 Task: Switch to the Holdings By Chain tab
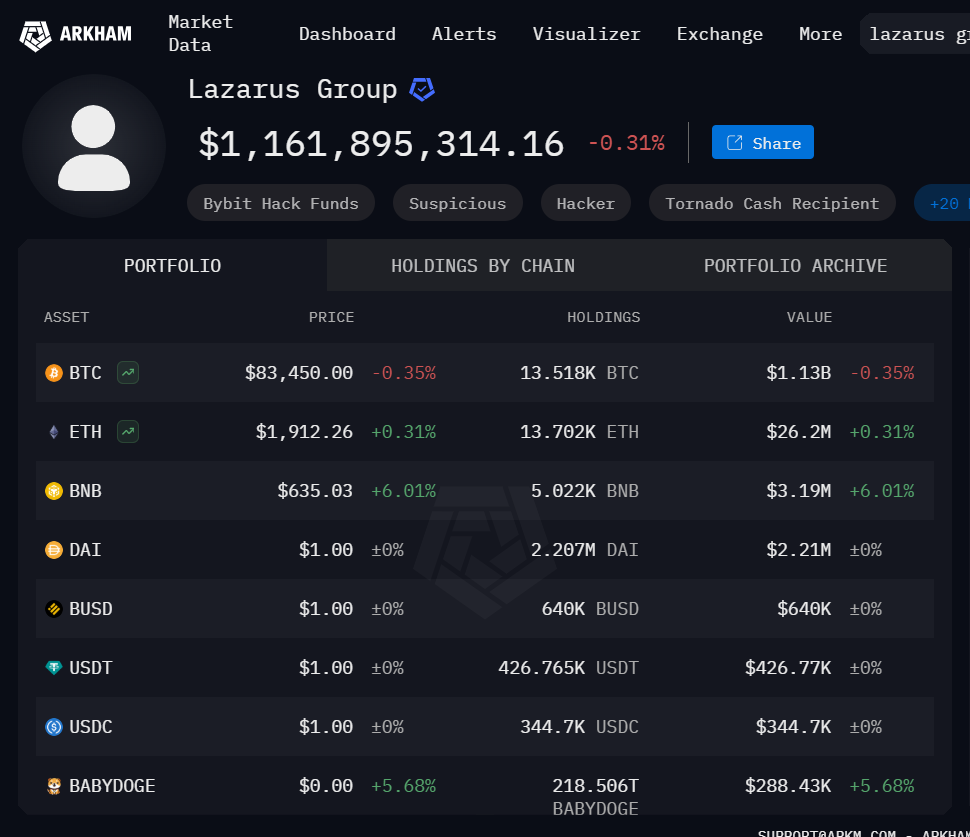pos(483,265)
